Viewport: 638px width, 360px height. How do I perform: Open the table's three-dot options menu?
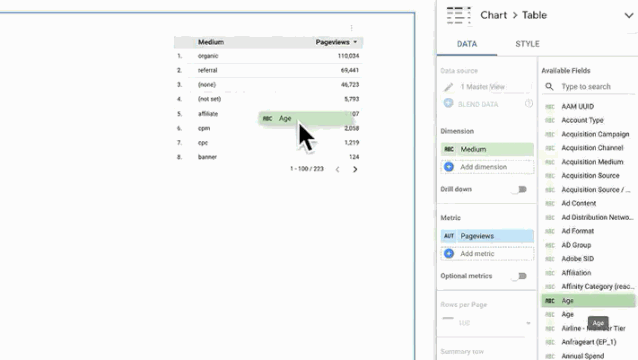coord(352,28)
